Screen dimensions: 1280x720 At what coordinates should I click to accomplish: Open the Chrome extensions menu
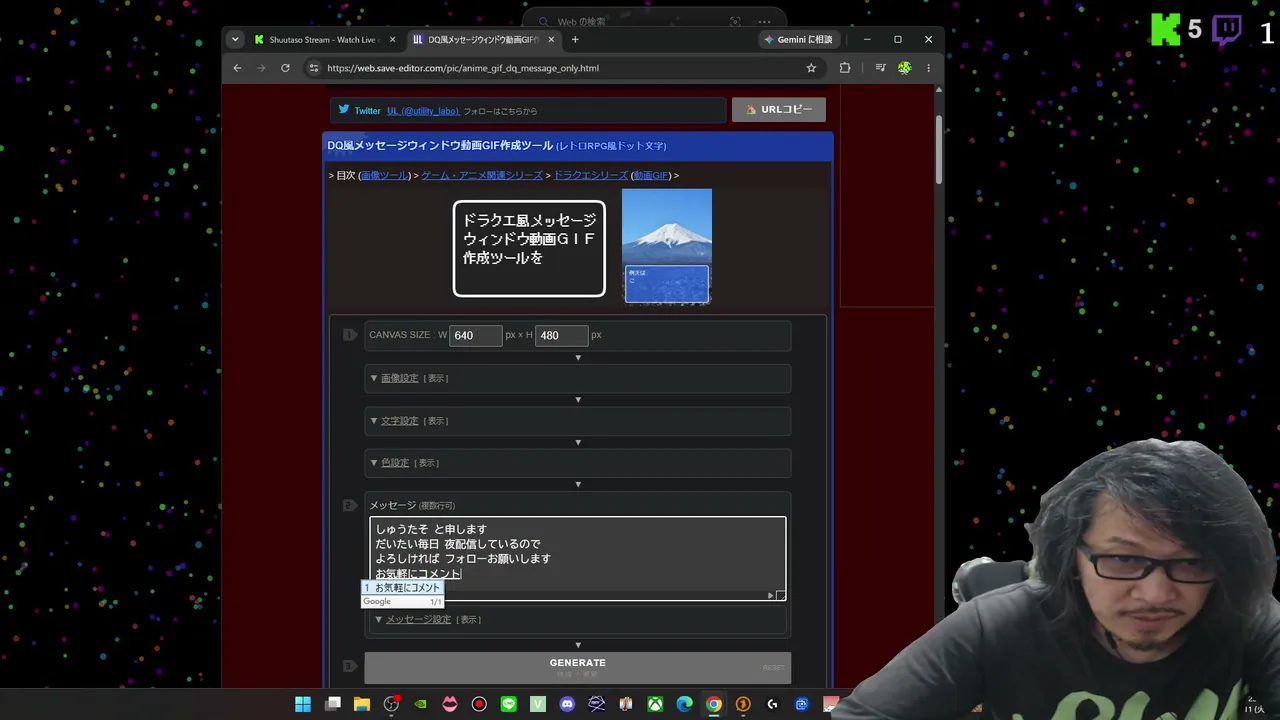click(x=845, y=68)
